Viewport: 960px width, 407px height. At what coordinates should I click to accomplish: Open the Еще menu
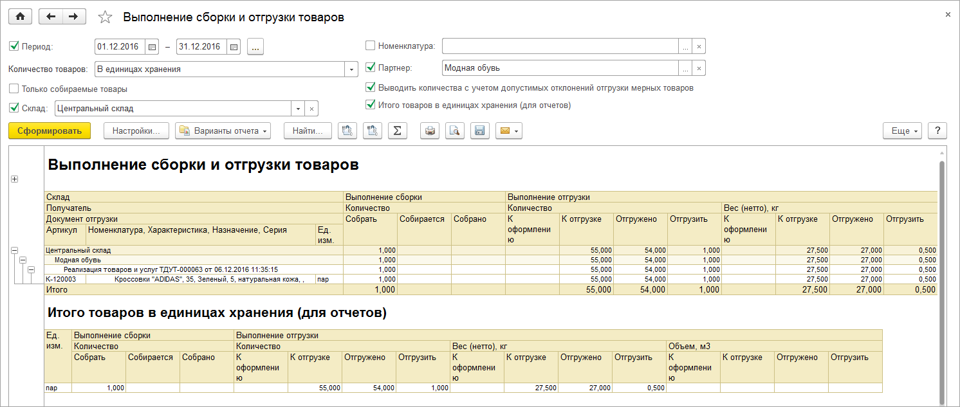coord(902,131)
